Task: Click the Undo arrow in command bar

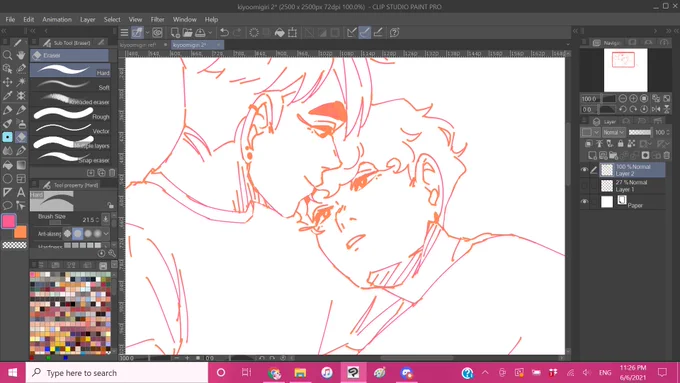Action: (224, 33)
